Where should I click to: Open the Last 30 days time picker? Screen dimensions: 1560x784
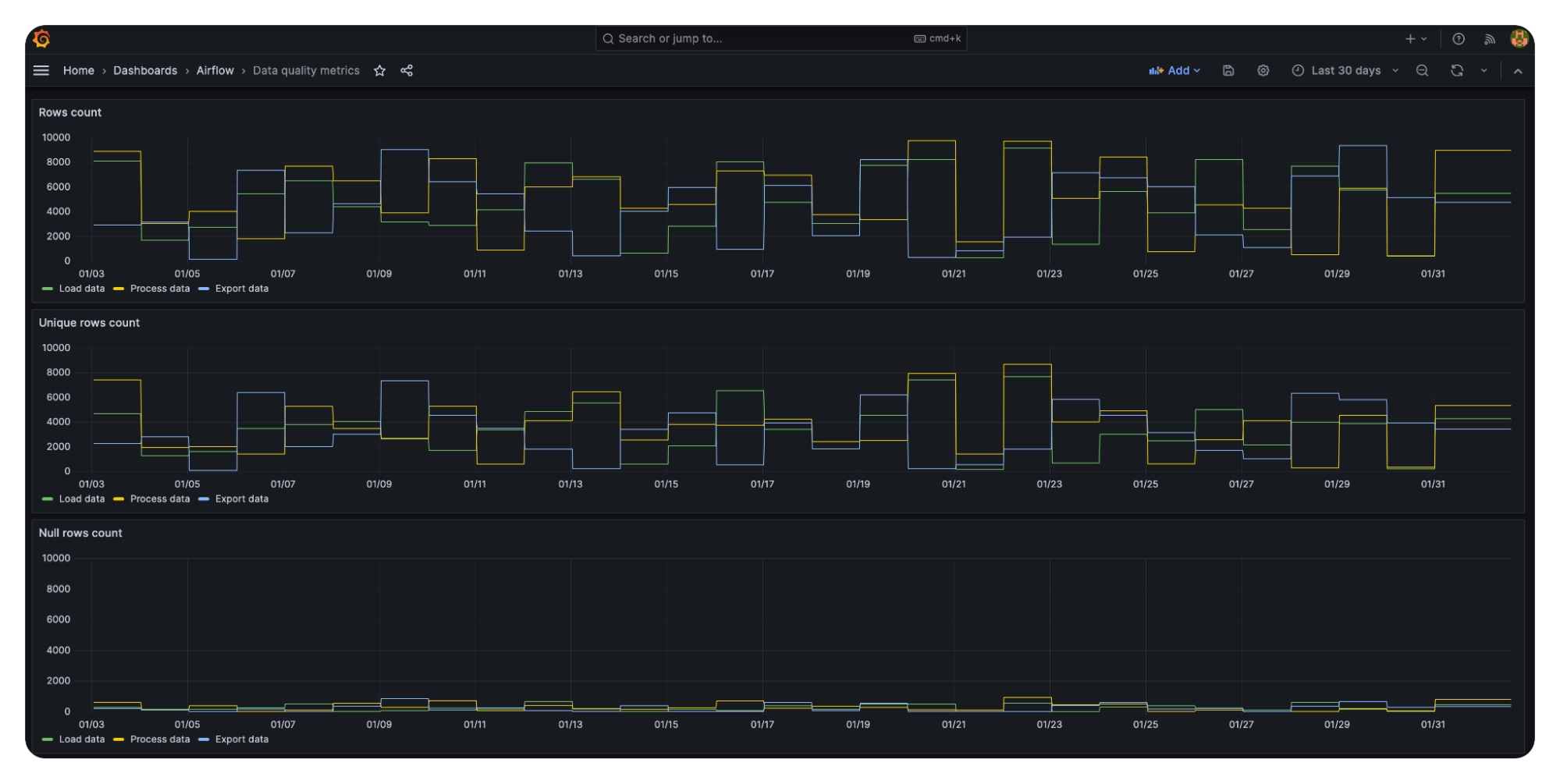tap(1345, 70)
